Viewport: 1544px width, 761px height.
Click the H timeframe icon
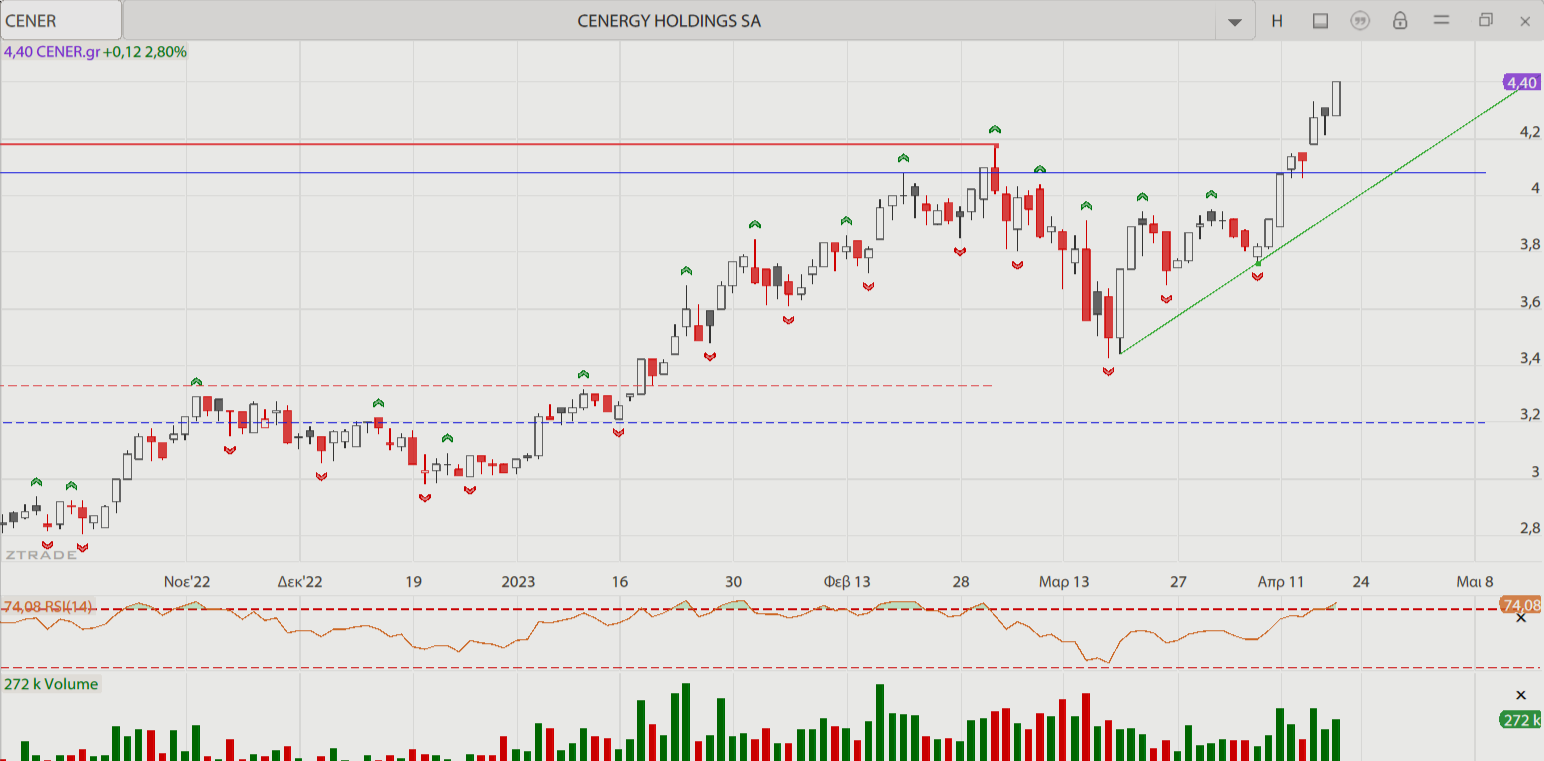[x=1277, y=21]
